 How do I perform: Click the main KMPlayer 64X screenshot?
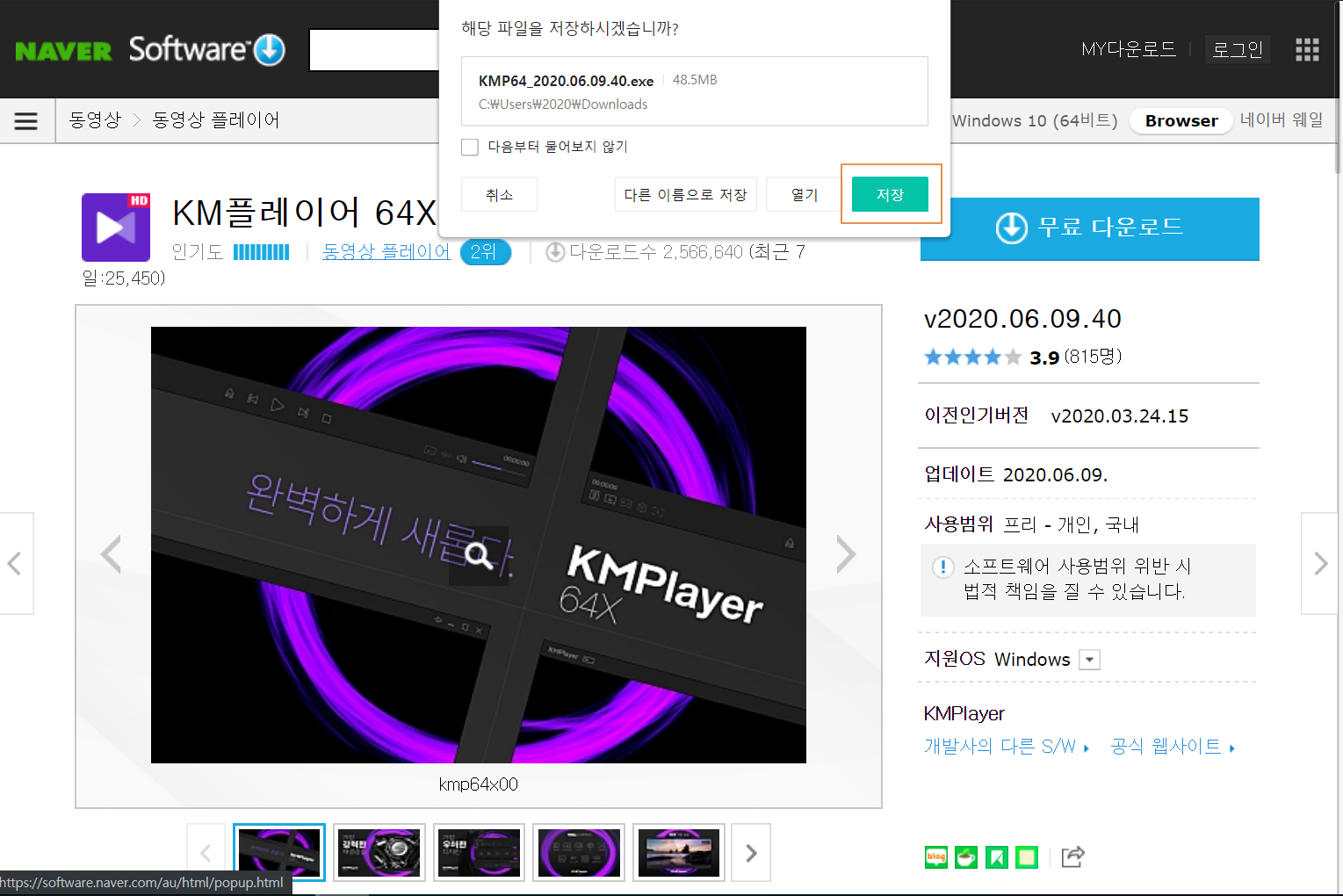pos(479,545)
